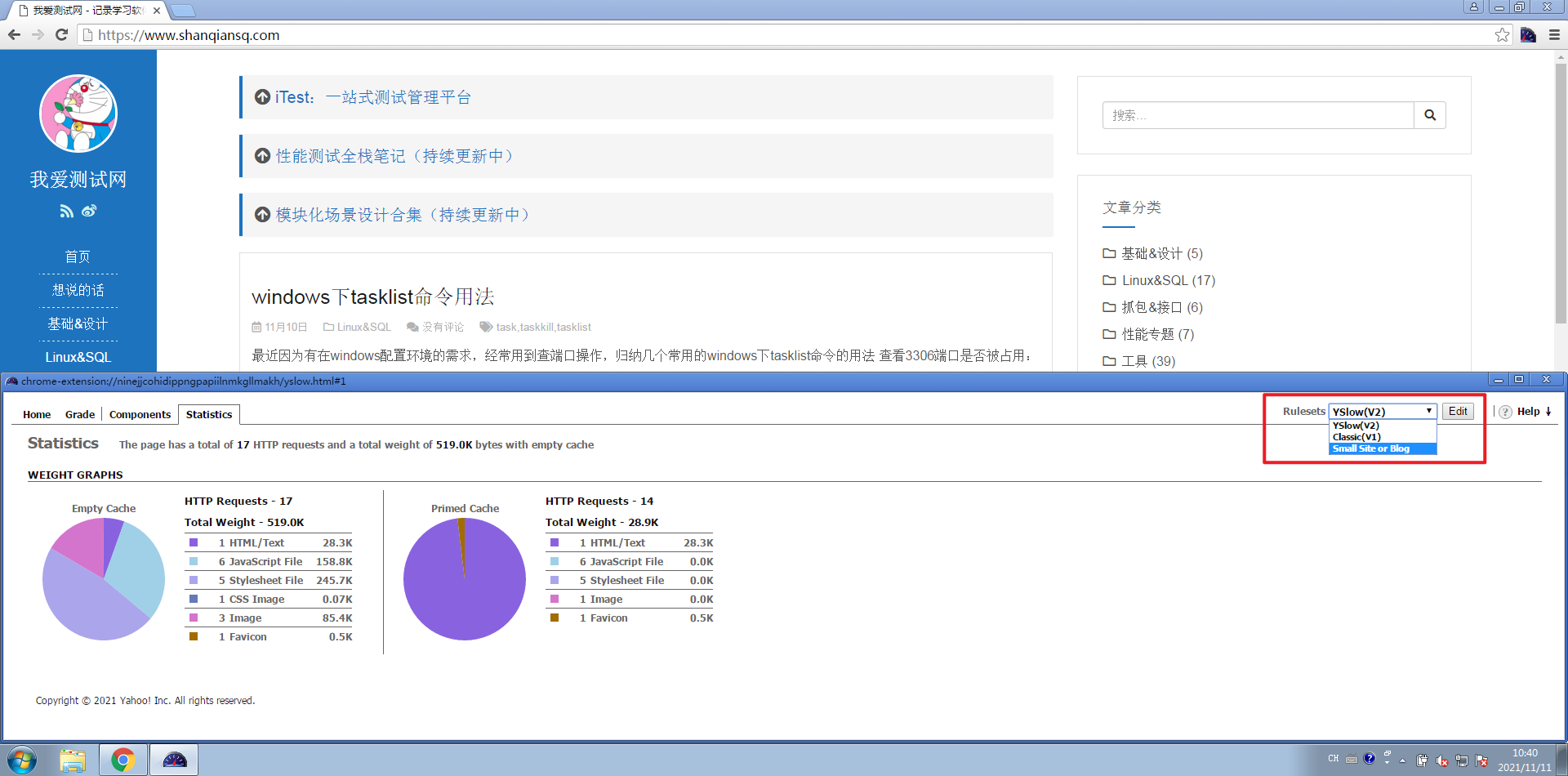1568x776 pixels.
Task: Open the Help dropdown menu
Action: (x=1534, y=412)
